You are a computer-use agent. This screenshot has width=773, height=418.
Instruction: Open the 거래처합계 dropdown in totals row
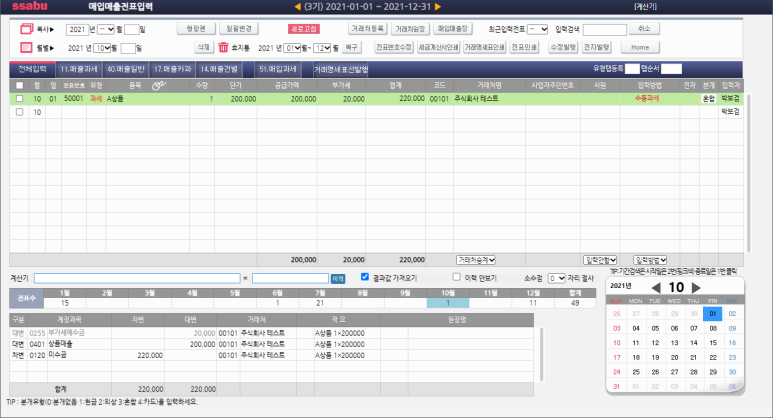pyautogui.click(x=476, y=260)
